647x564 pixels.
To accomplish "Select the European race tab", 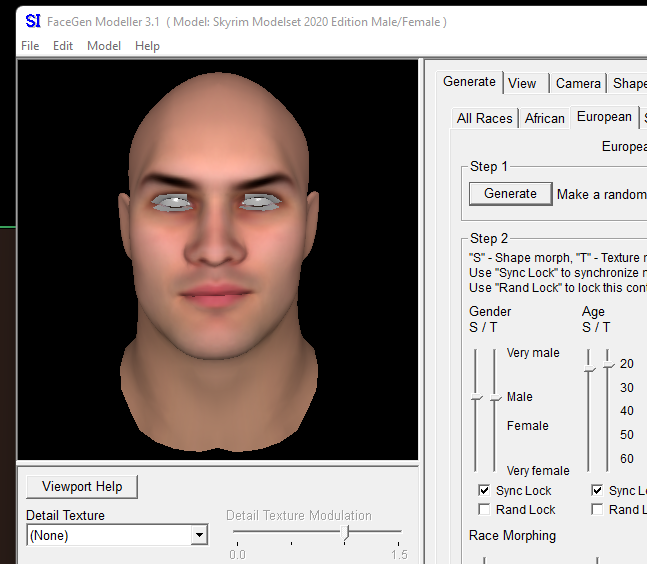I will [604, 117].
